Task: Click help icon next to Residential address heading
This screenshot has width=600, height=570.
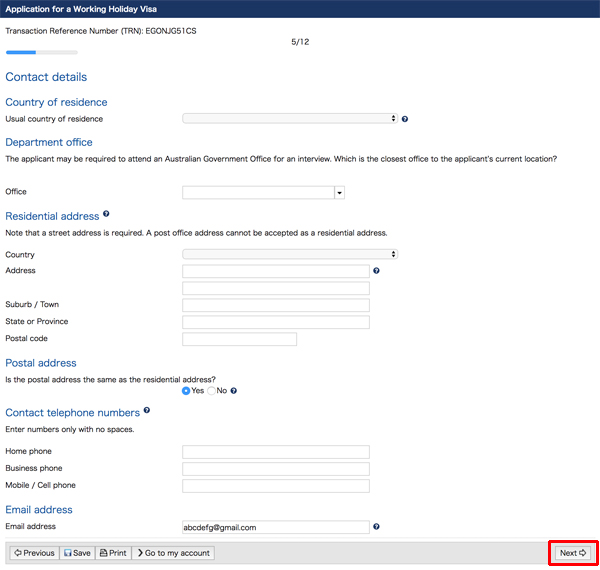Action: [x=106, y=213]
